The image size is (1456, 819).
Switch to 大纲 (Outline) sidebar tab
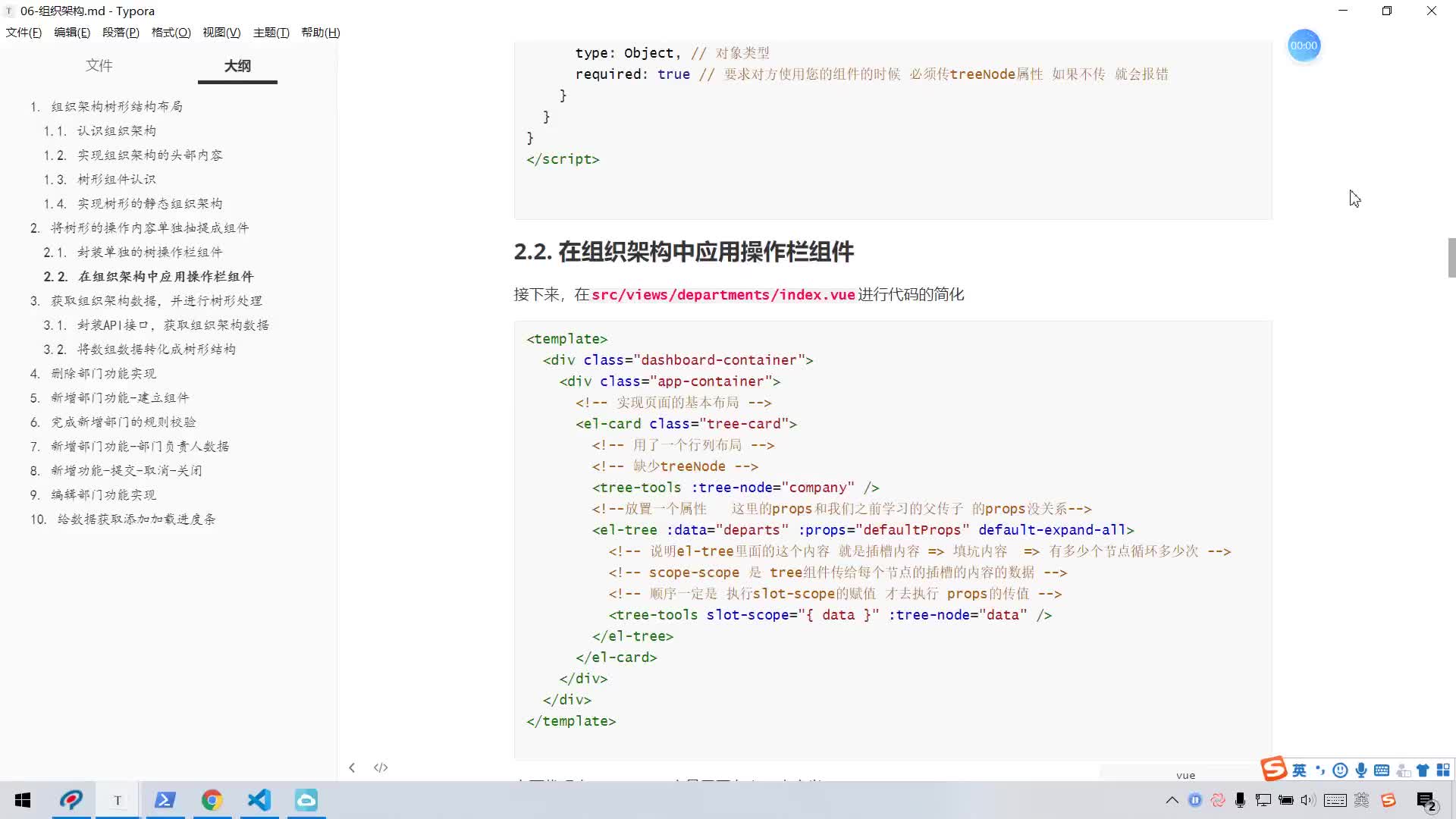pyautogui.click(x=237, y=65)
